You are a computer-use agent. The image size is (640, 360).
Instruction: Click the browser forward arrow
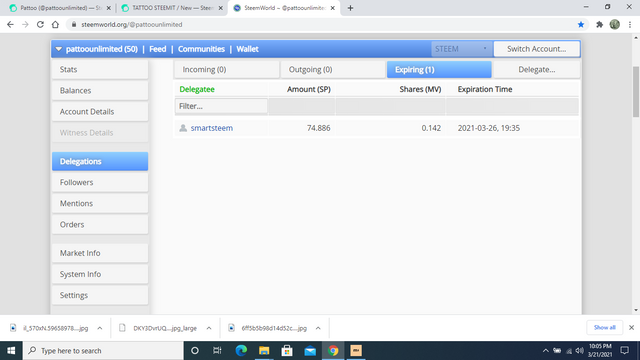coord(25,24)
